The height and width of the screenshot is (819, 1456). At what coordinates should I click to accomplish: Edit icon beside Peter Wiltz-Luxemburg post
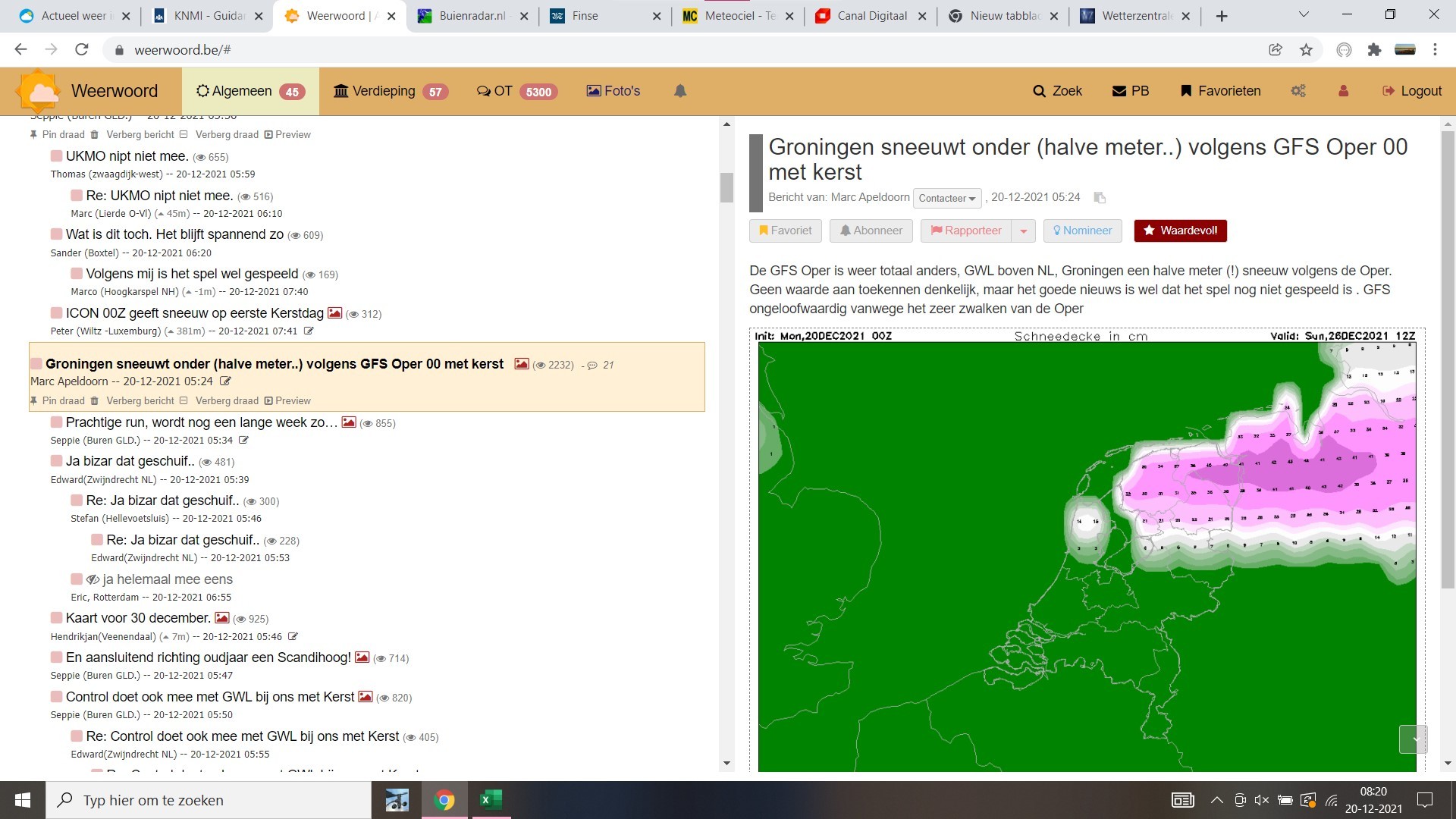309,331
